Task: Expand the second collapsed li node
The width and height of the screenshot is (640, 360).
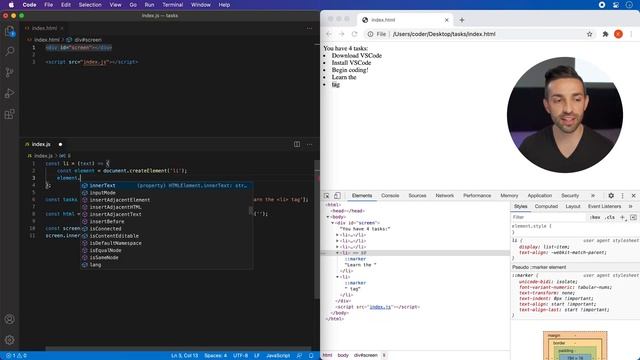Action: [338, 241]
